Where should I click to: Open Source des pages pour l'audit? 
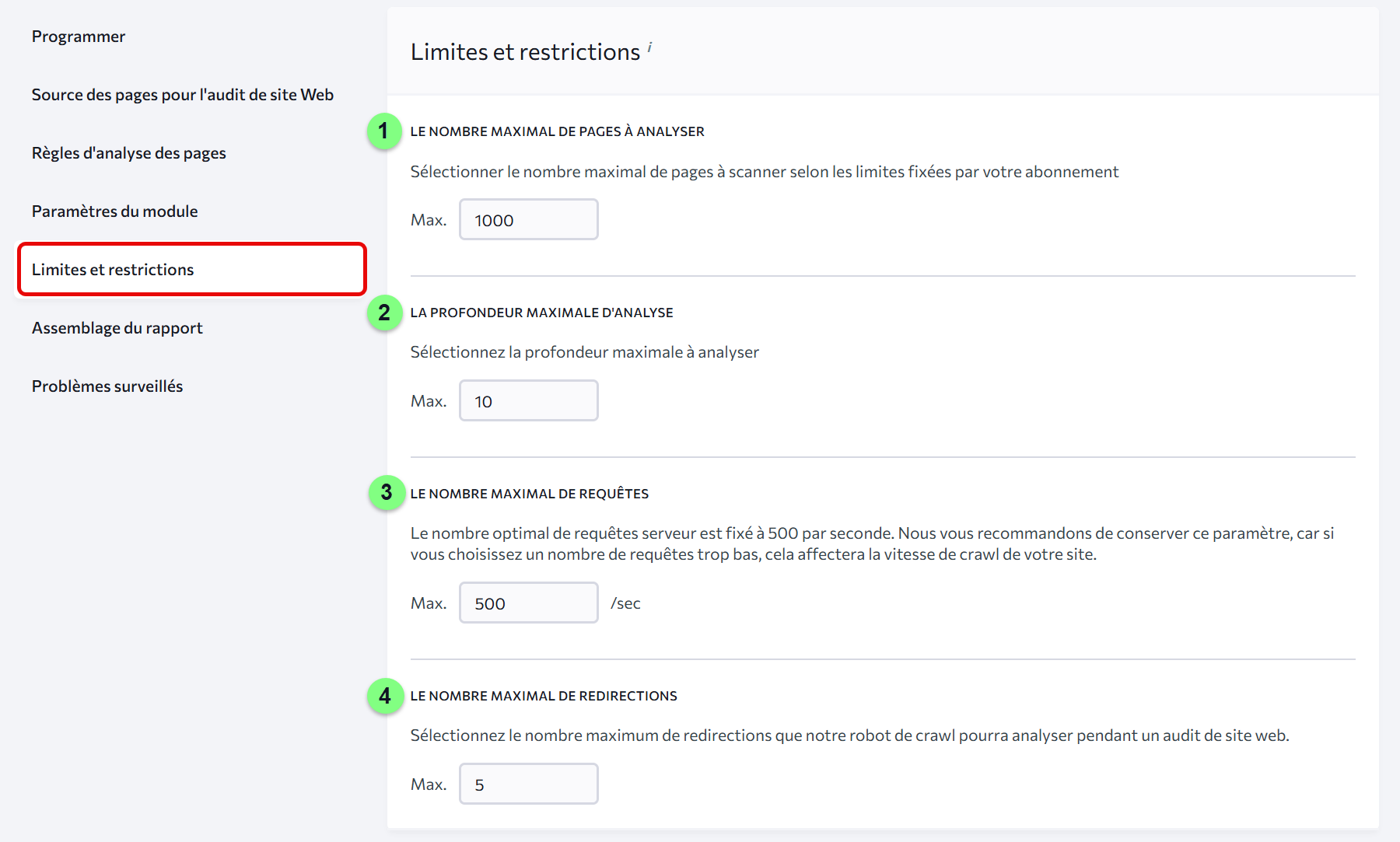pyautogui.click(x=182, y=95)
